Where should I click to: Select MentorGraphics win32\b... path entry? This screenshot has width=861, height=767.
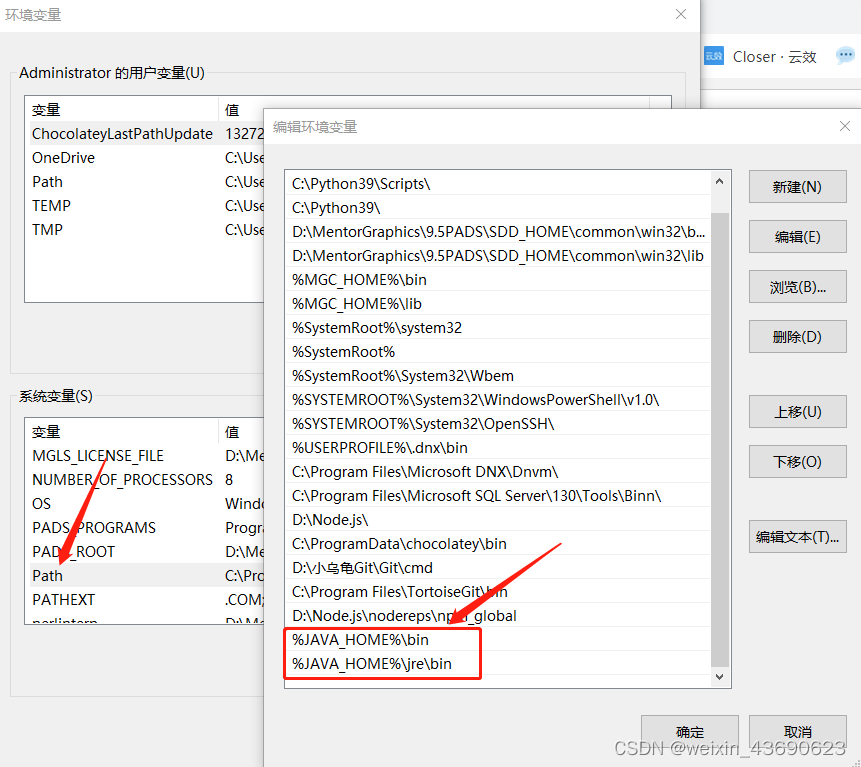point(498,232)
